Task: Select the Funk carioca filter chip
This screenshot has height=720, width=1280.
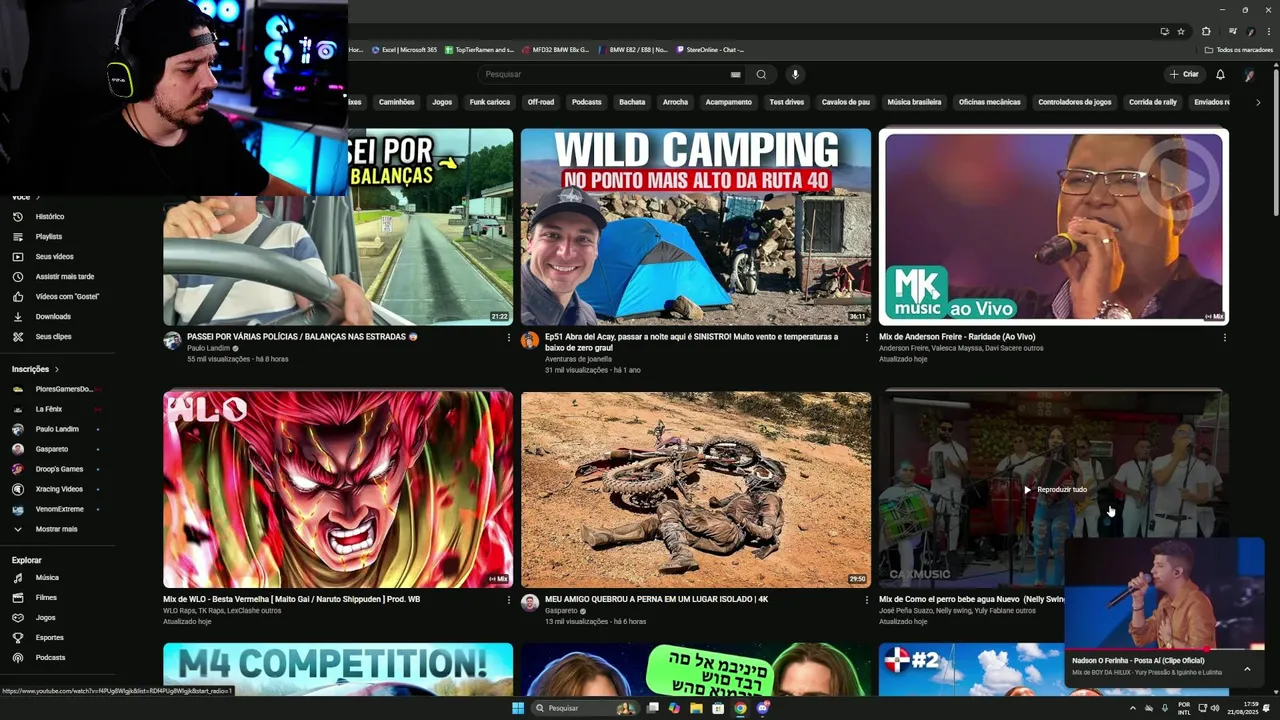Action: [490, 102]
